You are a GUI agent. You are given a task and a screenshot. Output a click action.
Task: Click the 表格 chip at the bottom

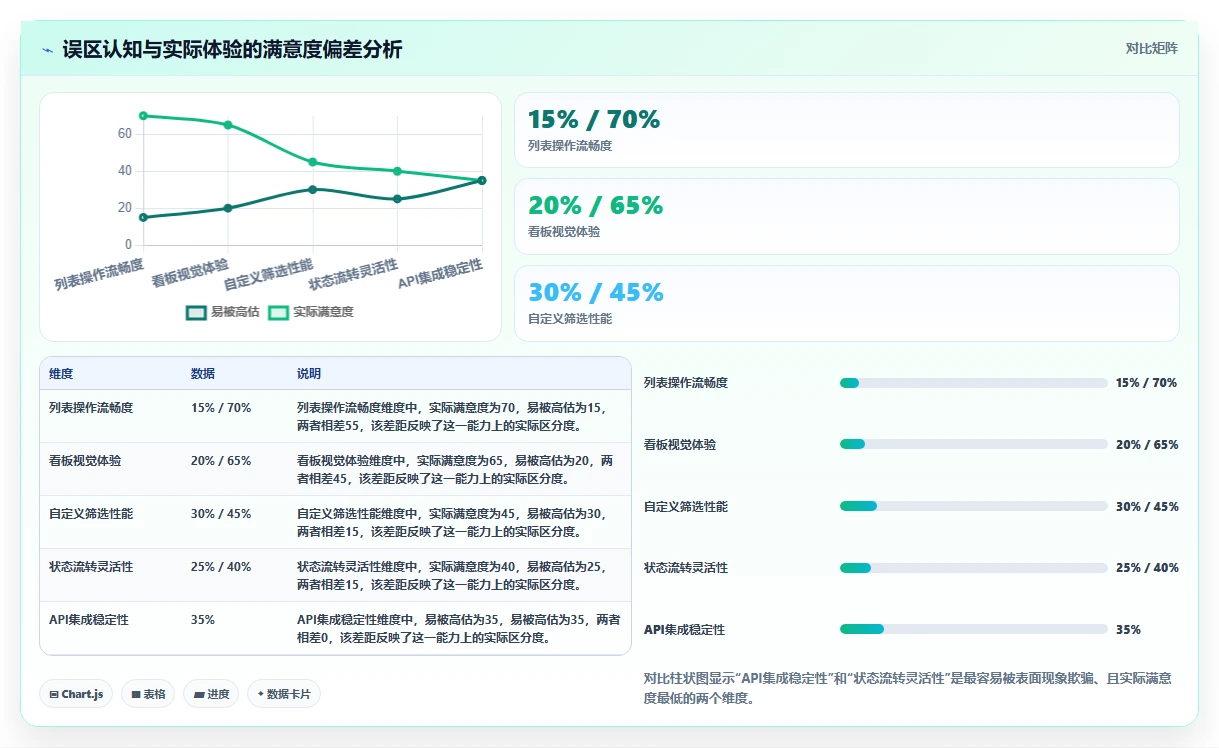coord(147,694)
